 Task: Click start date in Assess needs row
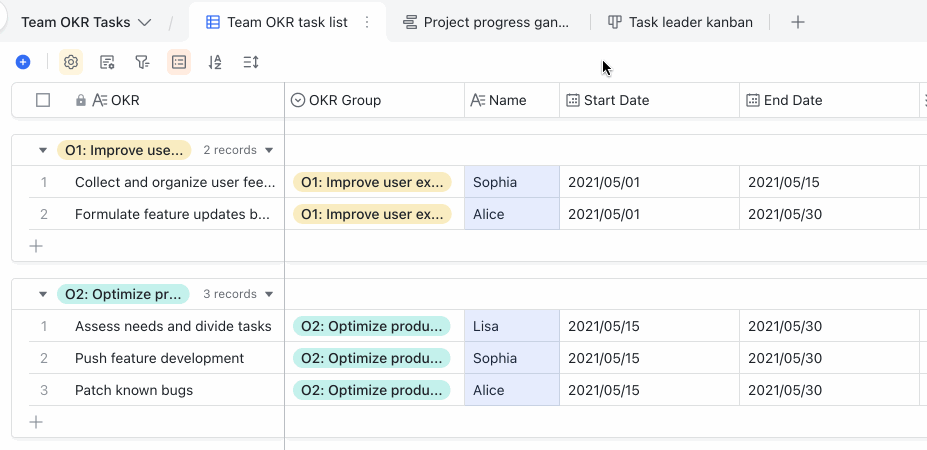tap(650, 326)
